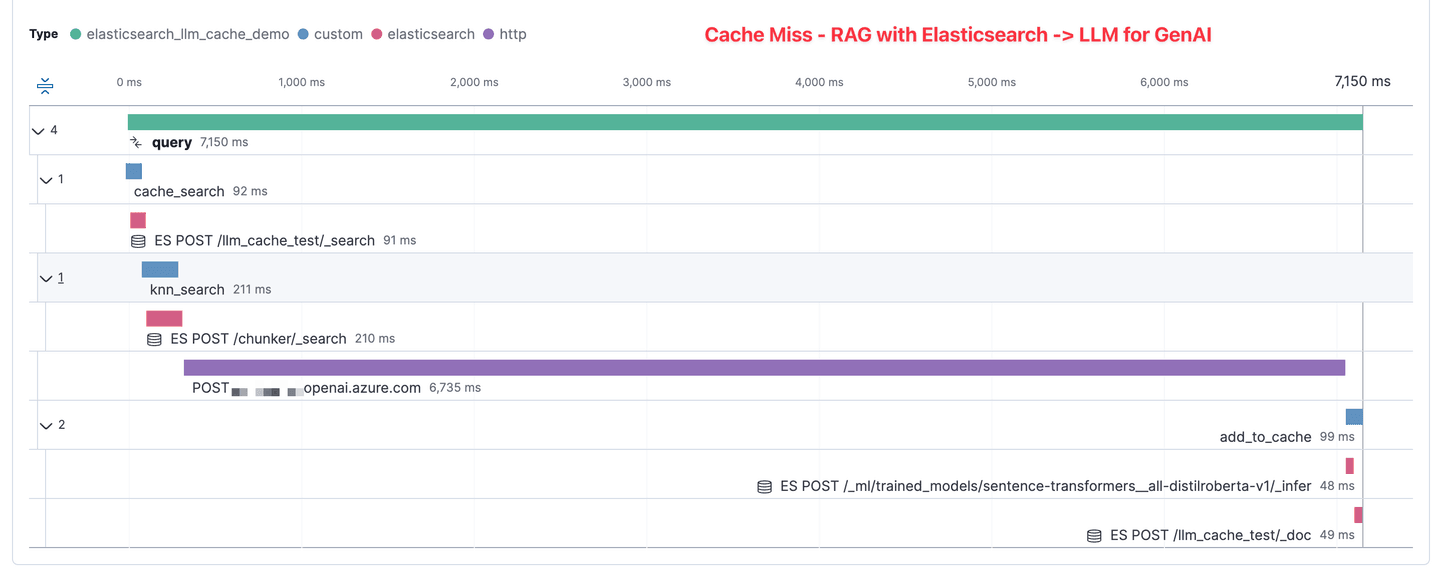Click the purple http legend dot
Image resolution: width=1440 pixels, height=568 pixels.
tap(488, 34)
